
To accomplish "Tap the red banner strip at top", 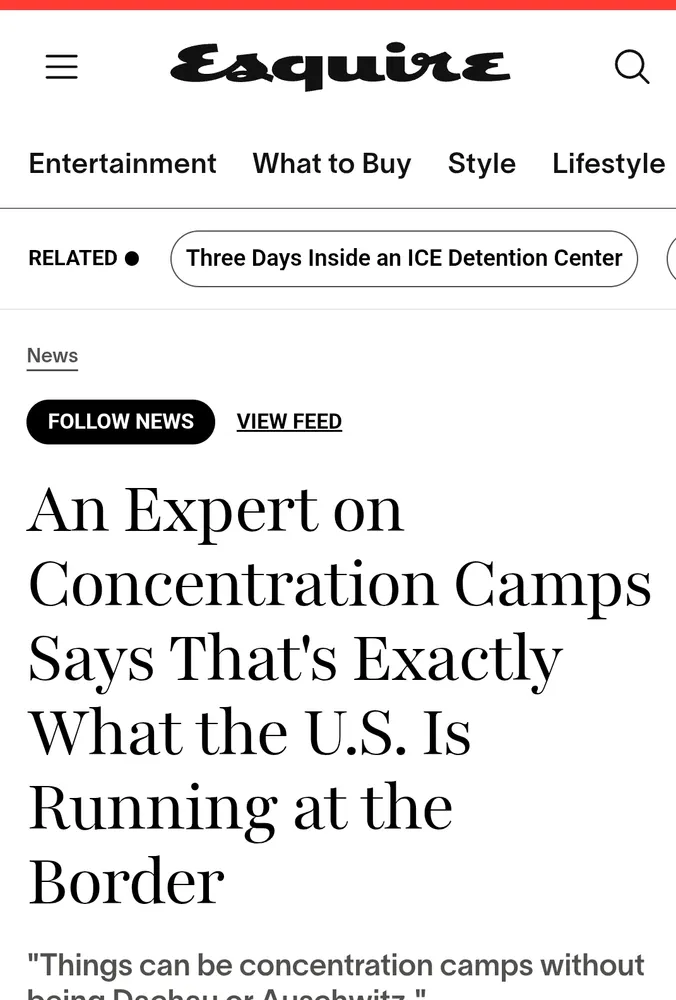I will pos(338,5).
